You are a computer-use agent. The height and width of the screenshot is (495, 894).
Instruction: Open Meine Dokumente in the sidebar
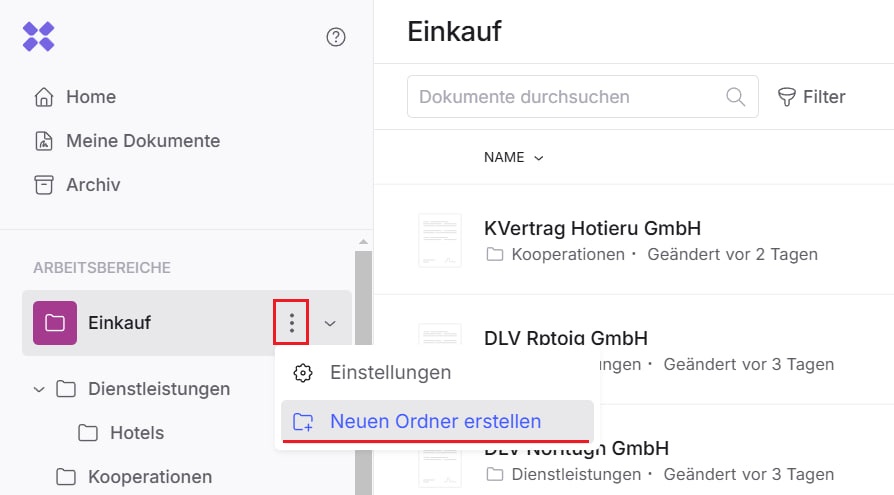(x=142, y=141)
